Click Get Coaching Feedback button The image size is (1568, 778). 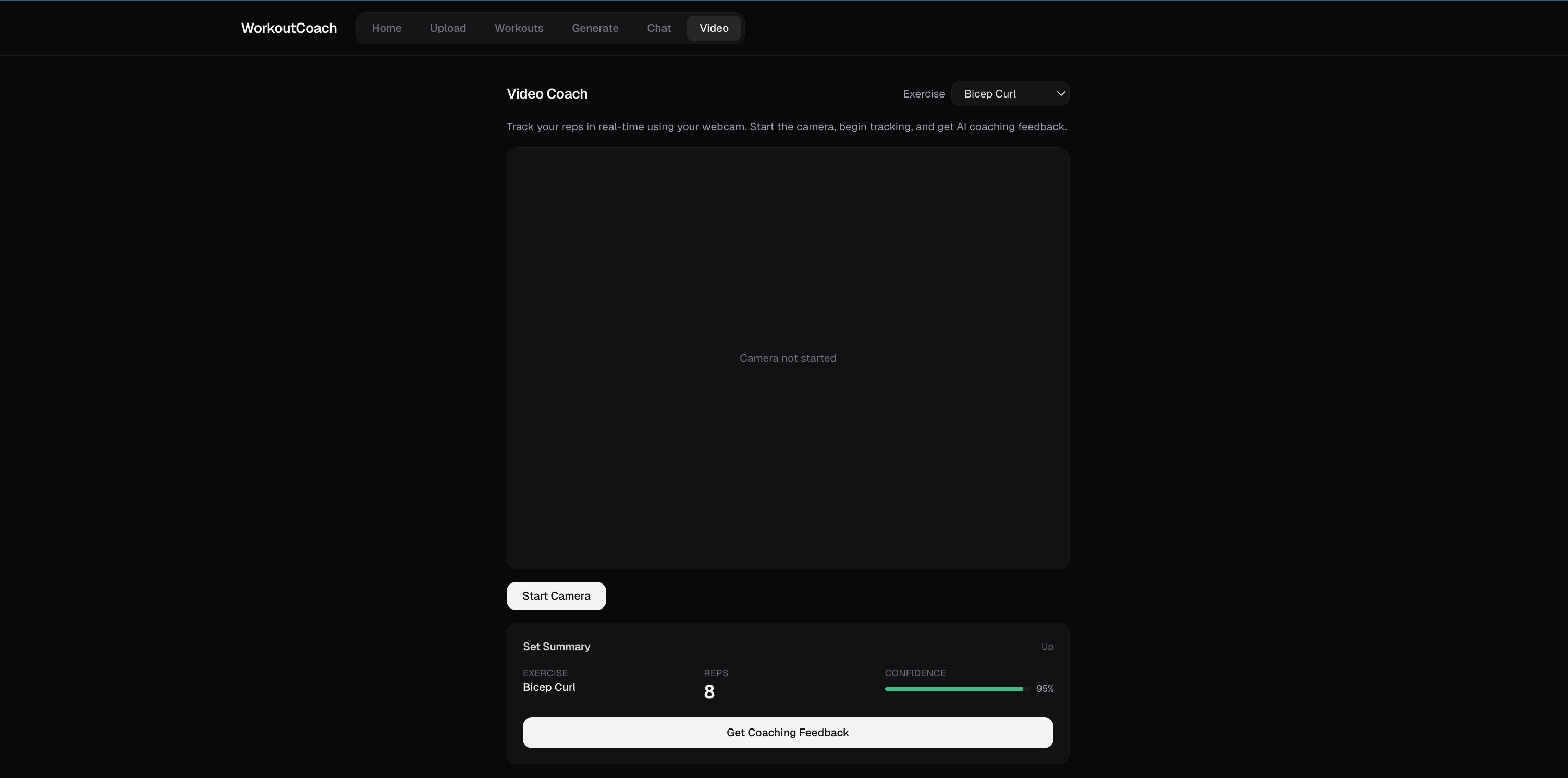(787, 732)
